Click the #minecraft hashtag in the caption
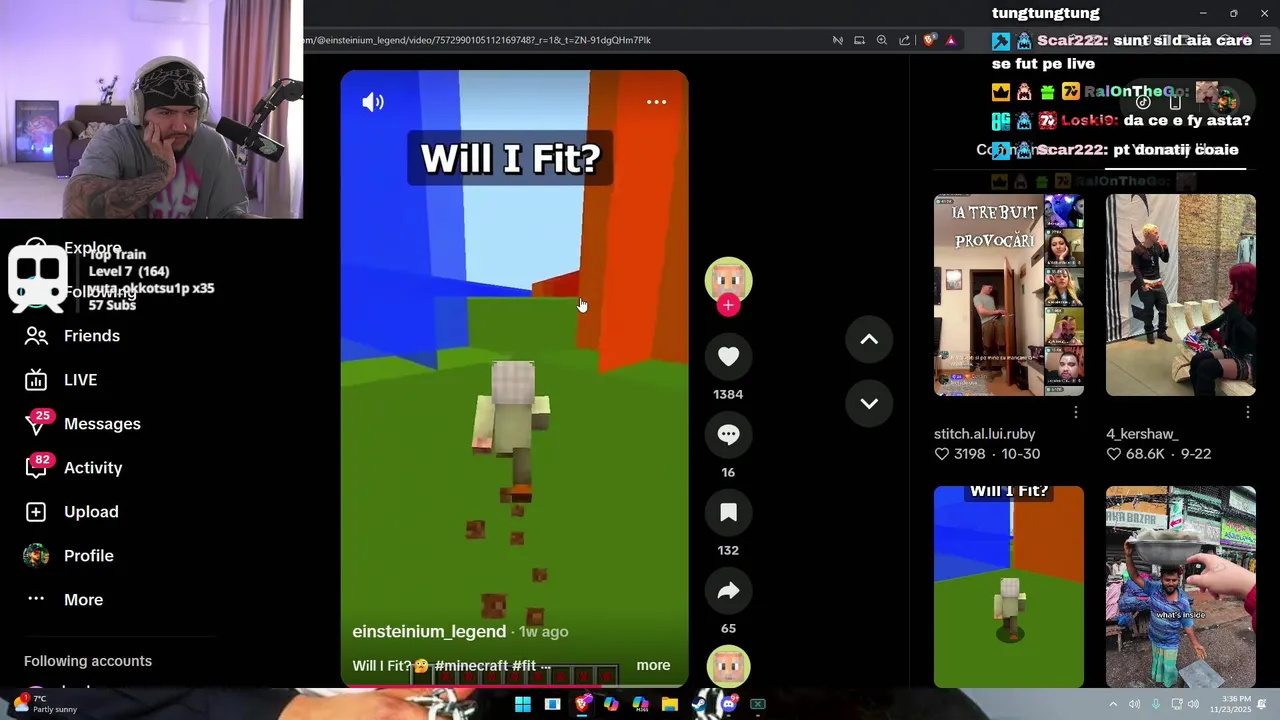The image size is (1280, 720). 470,666
